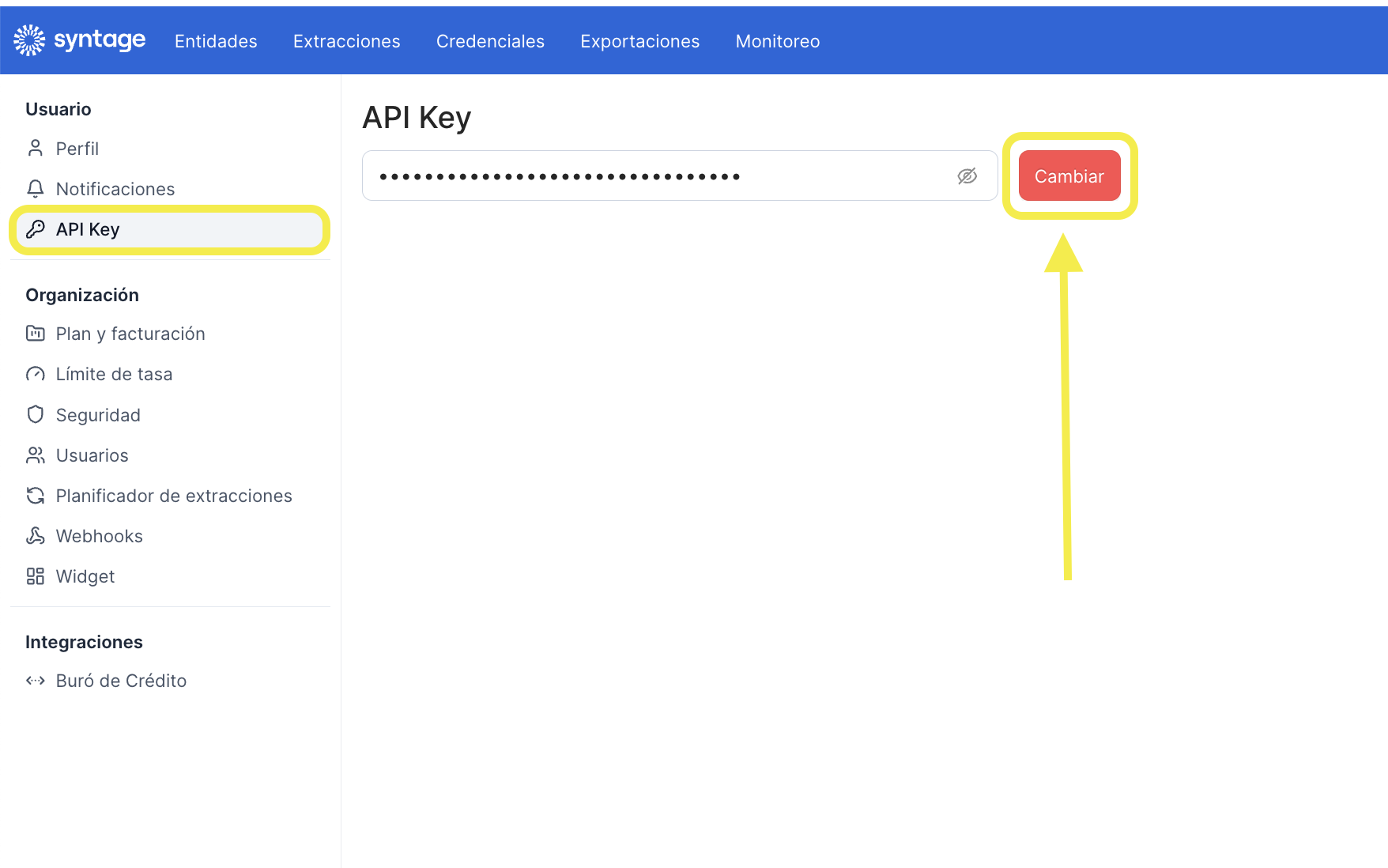1388x868 pixels.
Task: Switch to the Monitoreo page
Action: coord(777,41)
